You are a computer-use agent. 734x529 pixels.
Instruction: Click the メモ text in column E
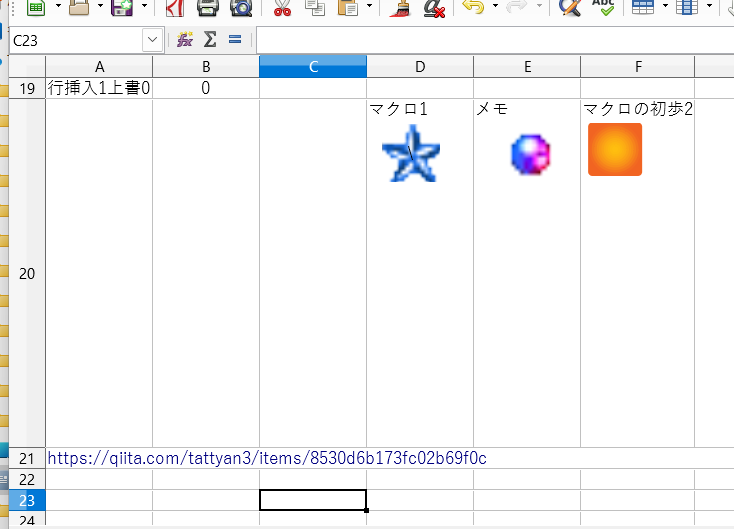[x=492, y=109]
